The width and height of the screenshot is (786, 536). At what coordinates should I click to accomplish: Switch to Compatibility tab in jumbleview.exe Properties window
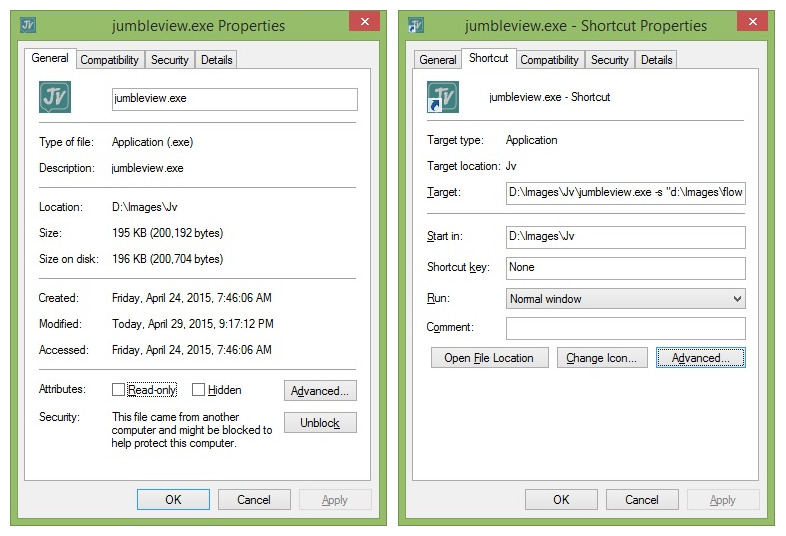point(109,60)
